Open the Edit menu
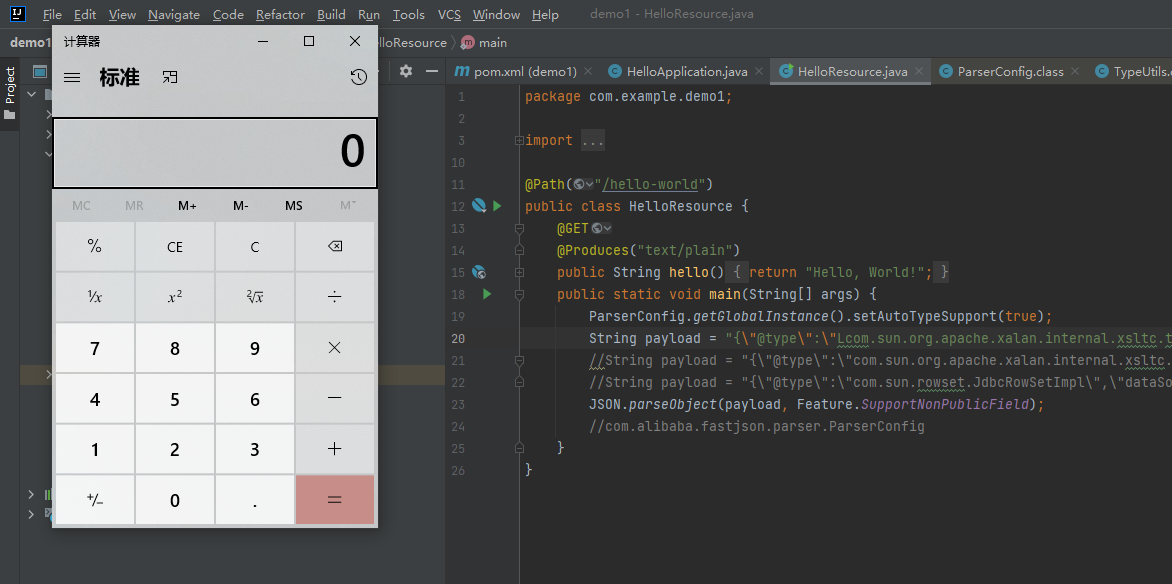 point(85,14)
